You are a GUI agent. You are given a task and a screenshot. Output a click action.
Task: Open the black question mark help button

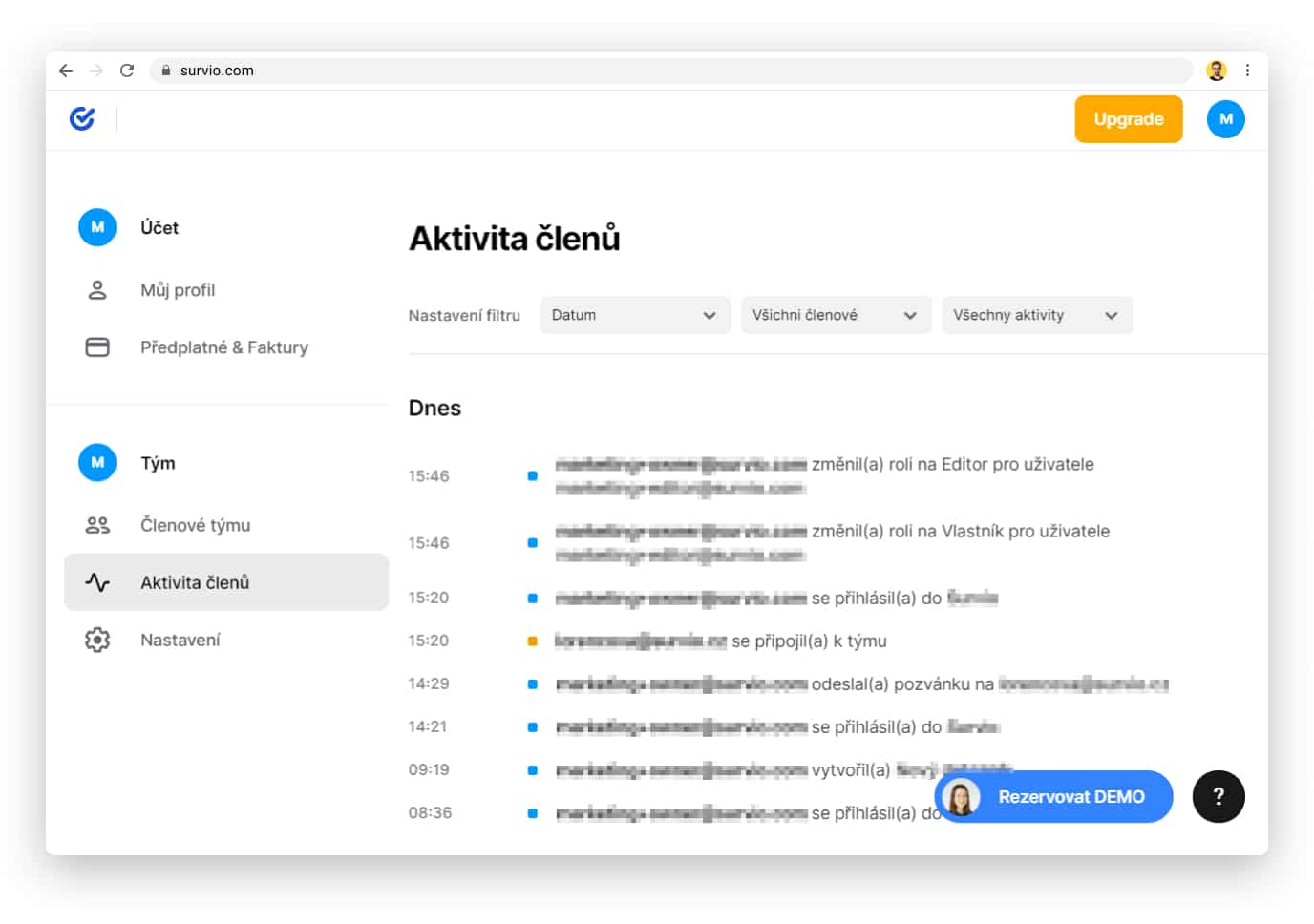point(1218,796)
